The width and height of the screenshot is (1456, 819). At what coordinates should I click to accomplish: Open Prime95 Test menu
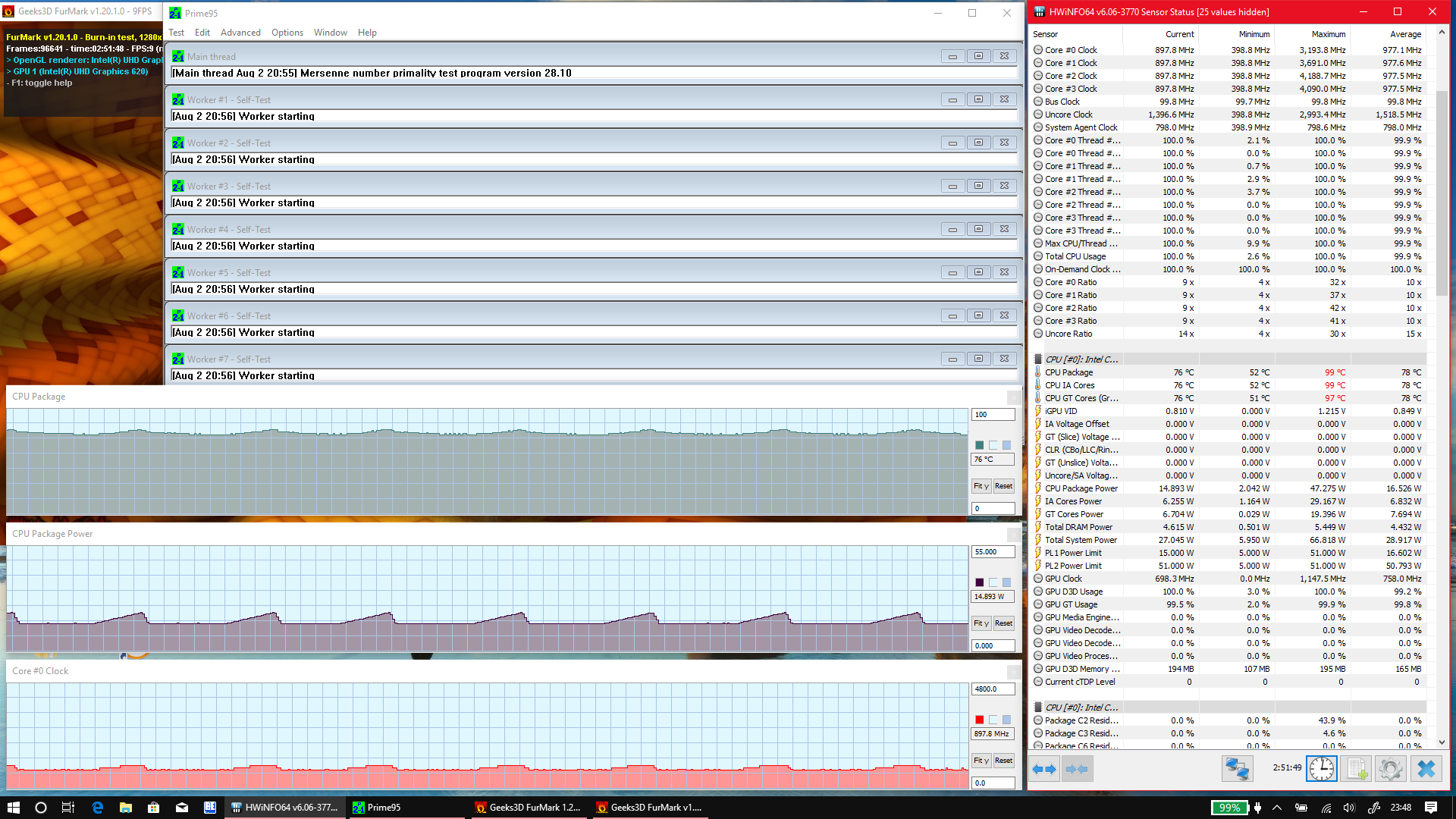176,33
